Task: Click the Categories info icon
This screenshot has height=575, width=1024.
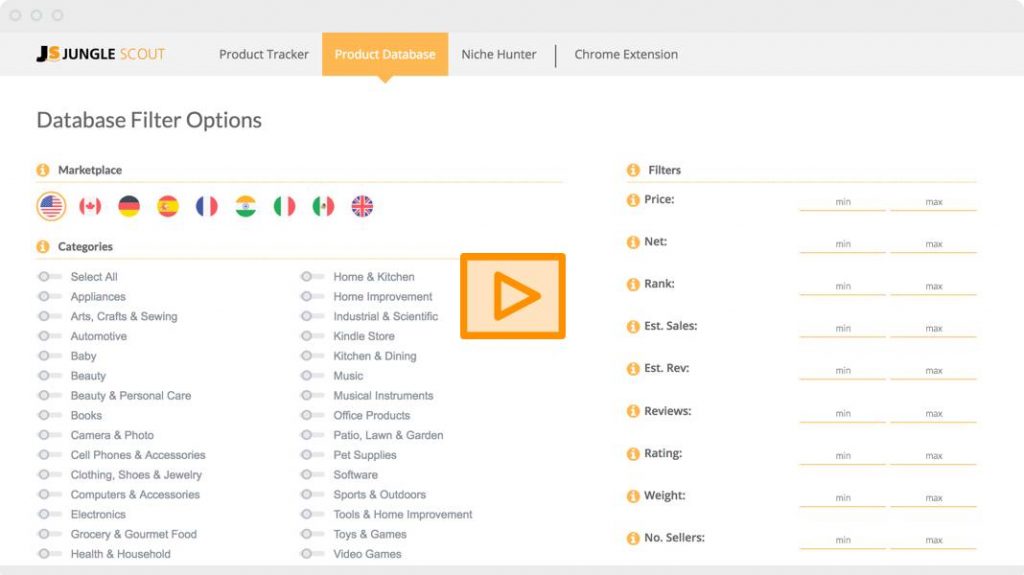Action: [x=43, y=246]
